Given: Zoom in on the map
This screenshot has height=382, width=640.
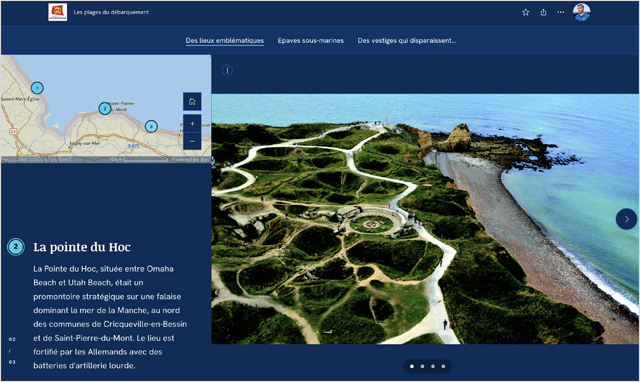Looking at the screenshot, I should click(x=192, y=123).
